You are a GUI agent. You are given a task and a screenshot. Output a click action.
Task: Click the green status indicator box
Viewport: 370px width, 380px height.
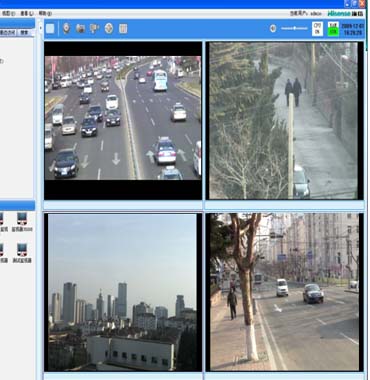pyautogui.click(x=333, y=29)
